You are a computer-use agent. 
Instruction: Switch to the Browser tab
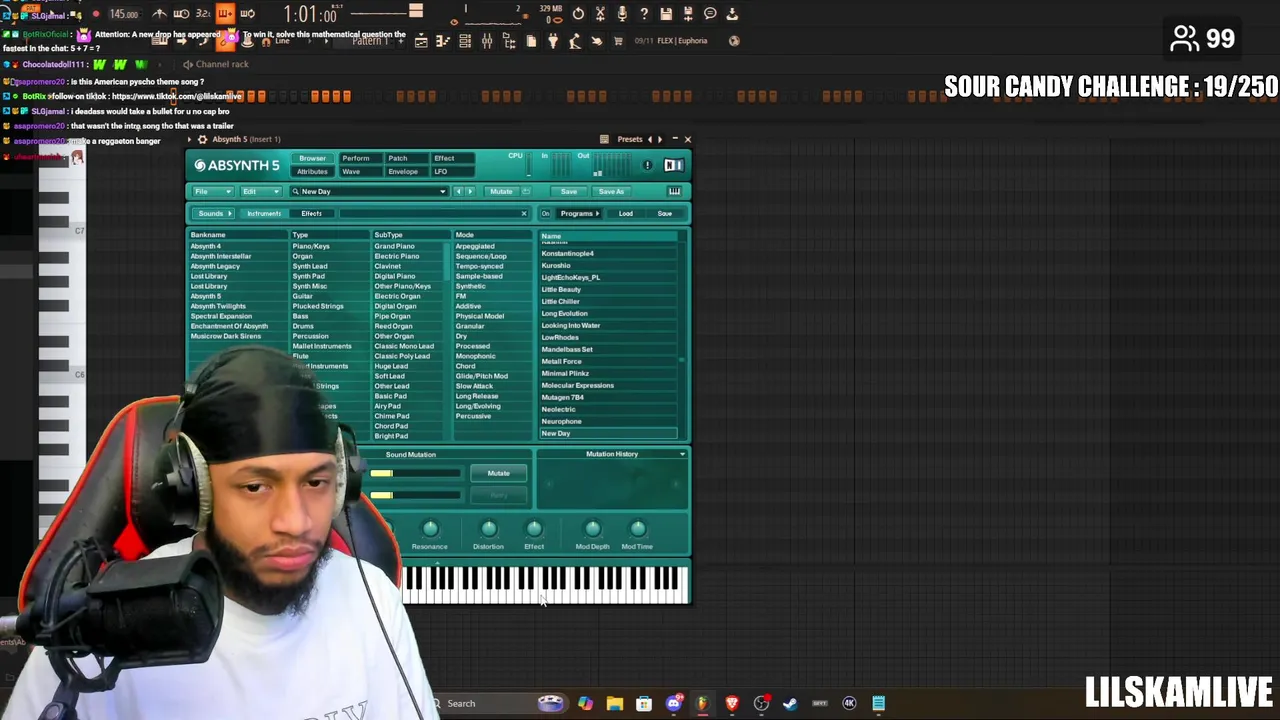click(x=312, y=158)
